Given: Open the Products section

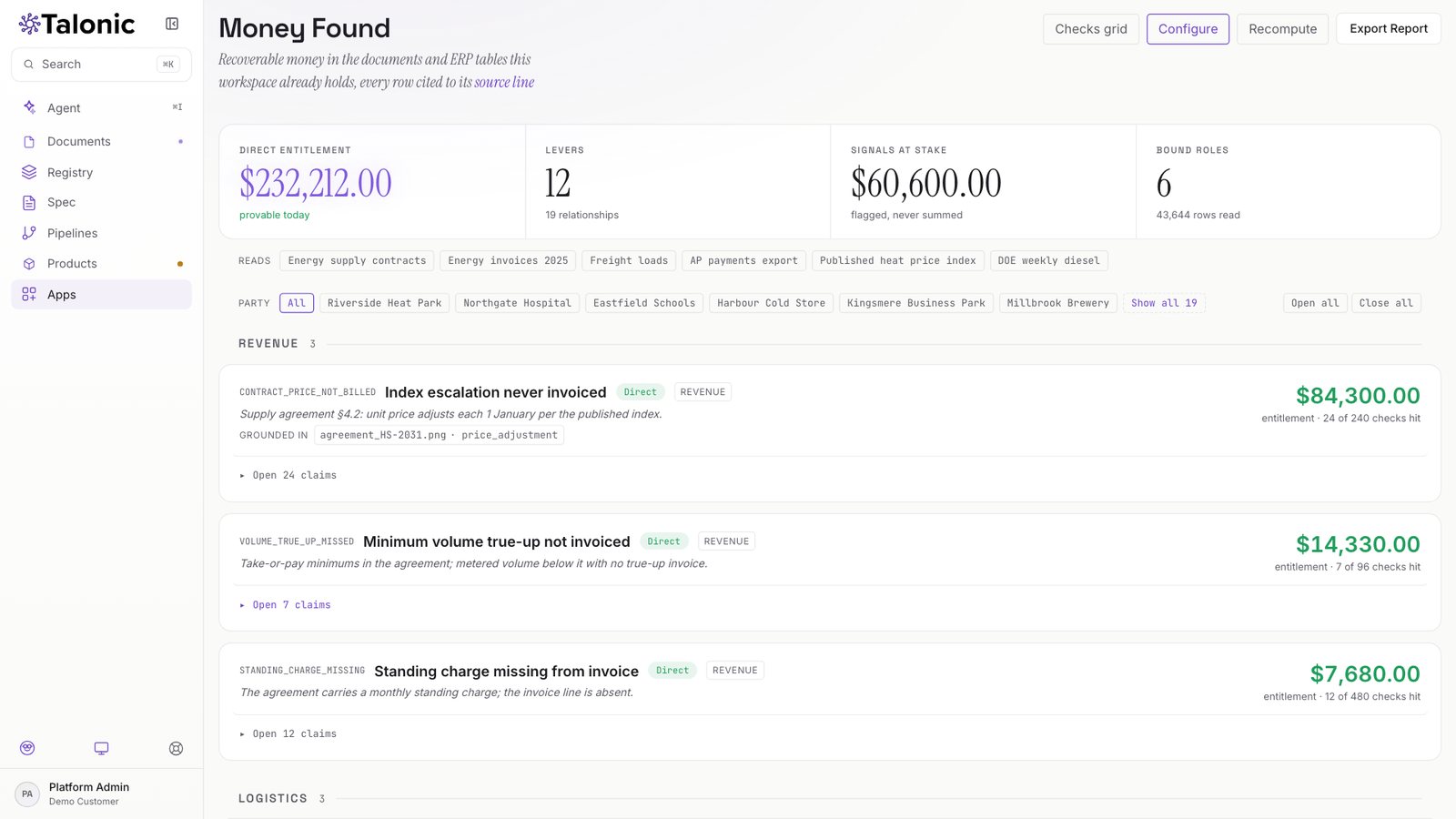Looking at the screenshot, I should pyautogui.click(x=101, y=263).
